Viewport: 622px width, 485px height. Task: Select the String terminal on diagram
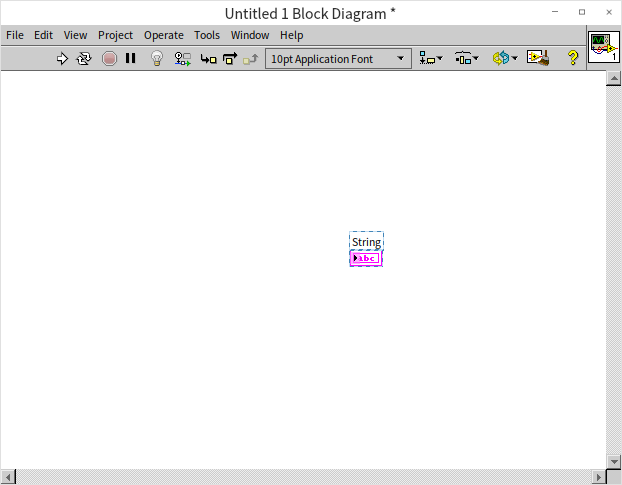pyautogui.click(x=366, y=258)
